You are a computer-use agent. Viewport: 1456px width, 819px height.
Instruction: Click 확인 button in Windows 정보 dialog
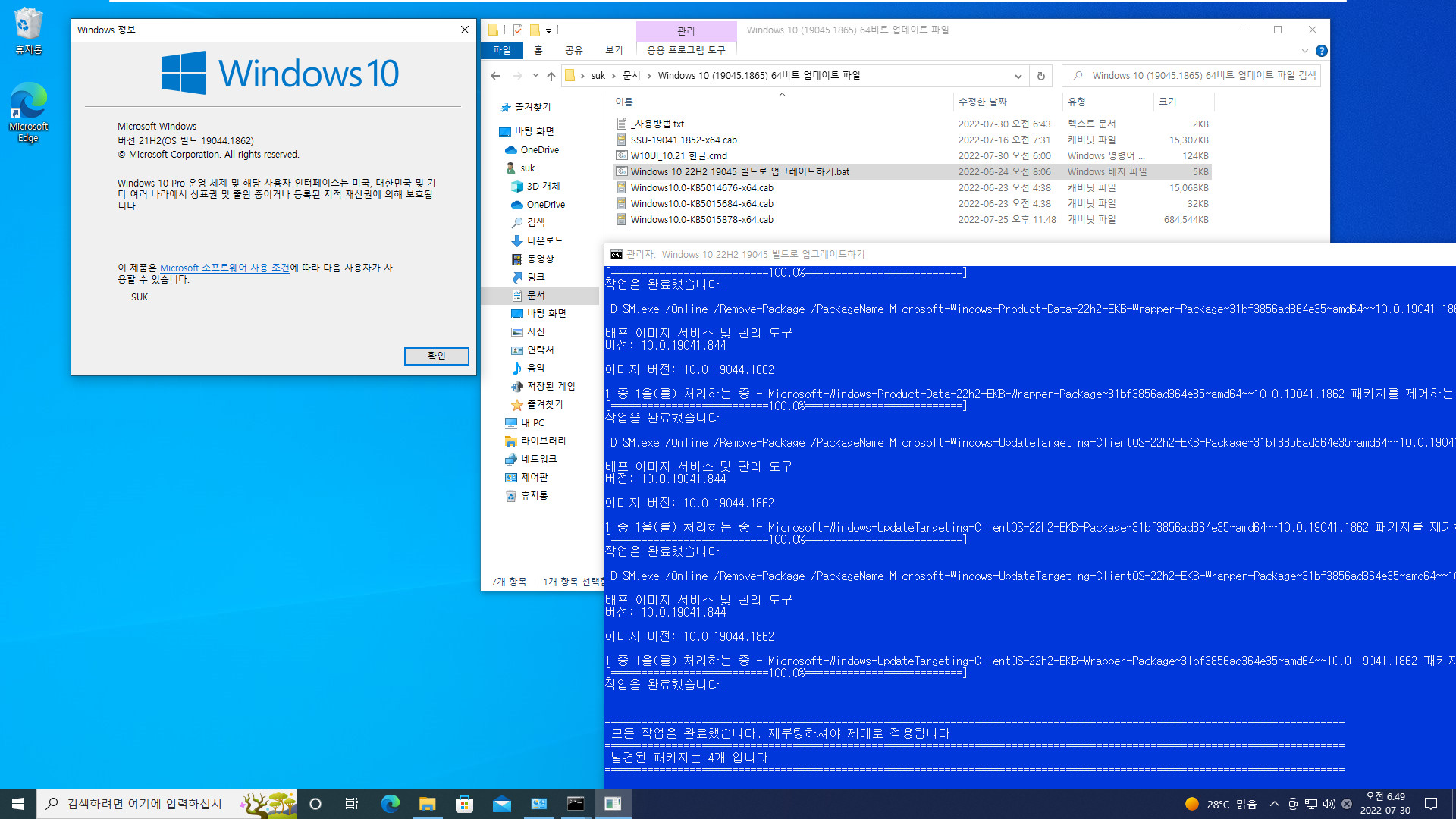436,356
